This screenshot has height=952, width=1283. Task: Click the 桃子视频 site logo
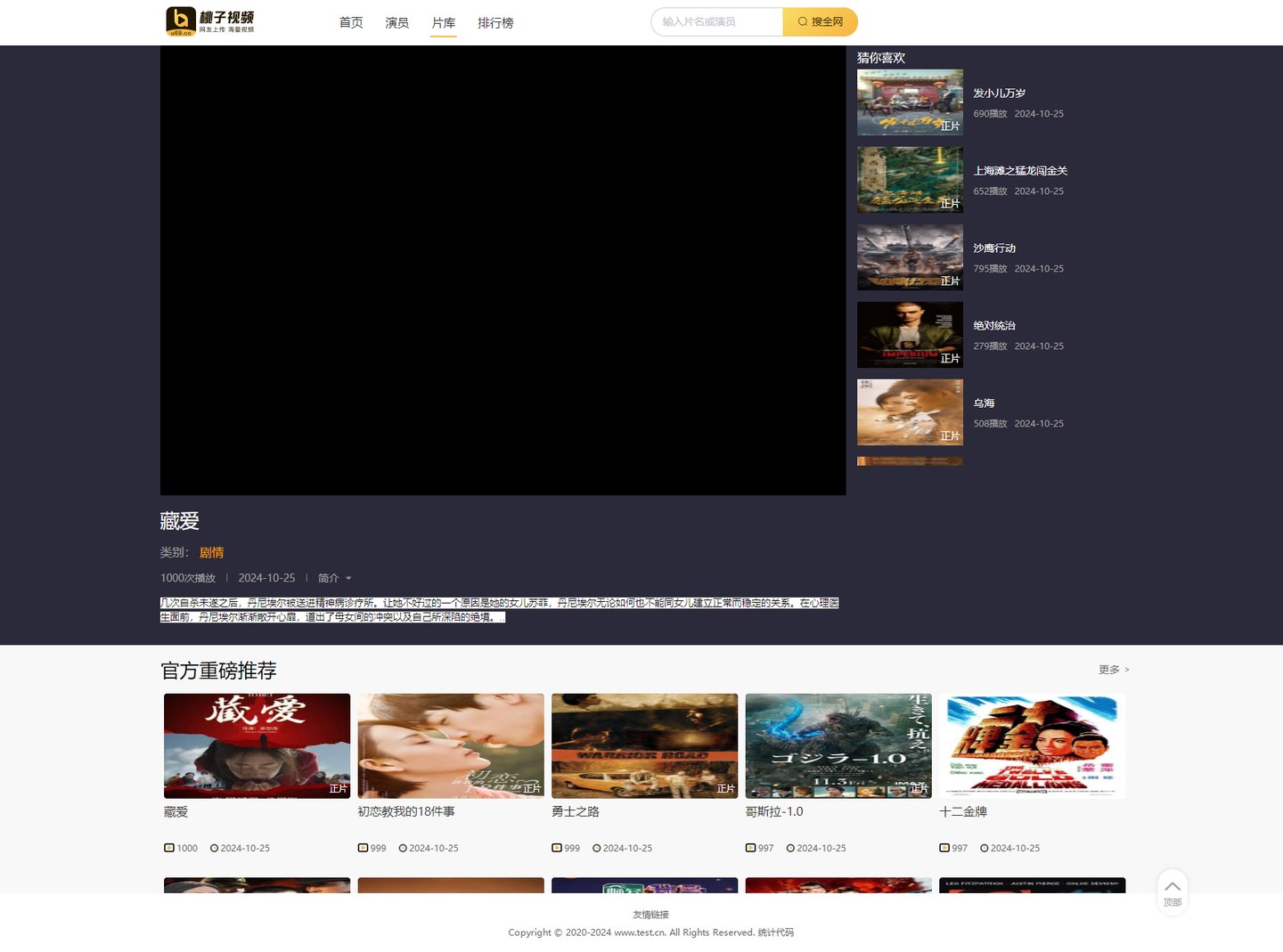[210, 21]
